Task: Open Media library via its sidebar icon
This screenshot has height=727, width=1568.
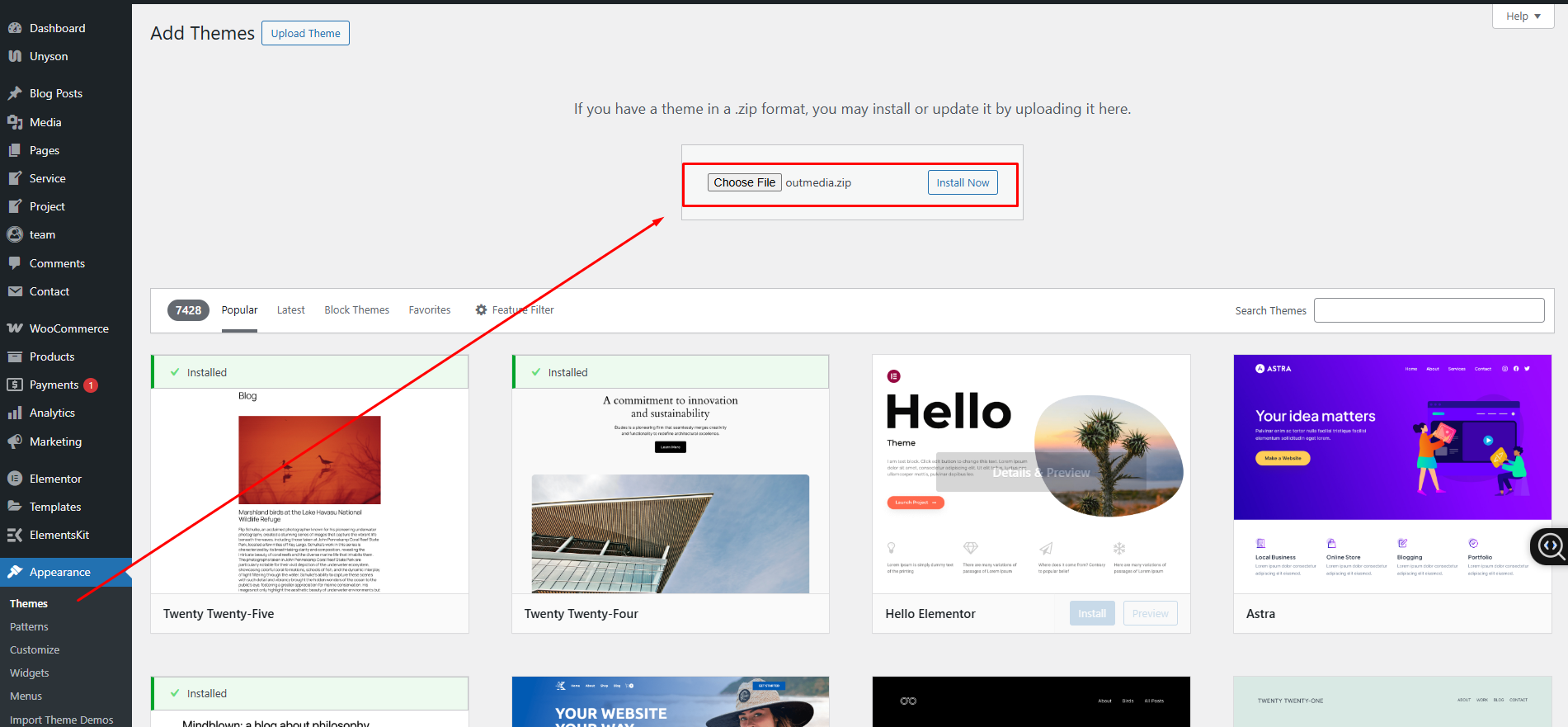Action: pos(15,122)
